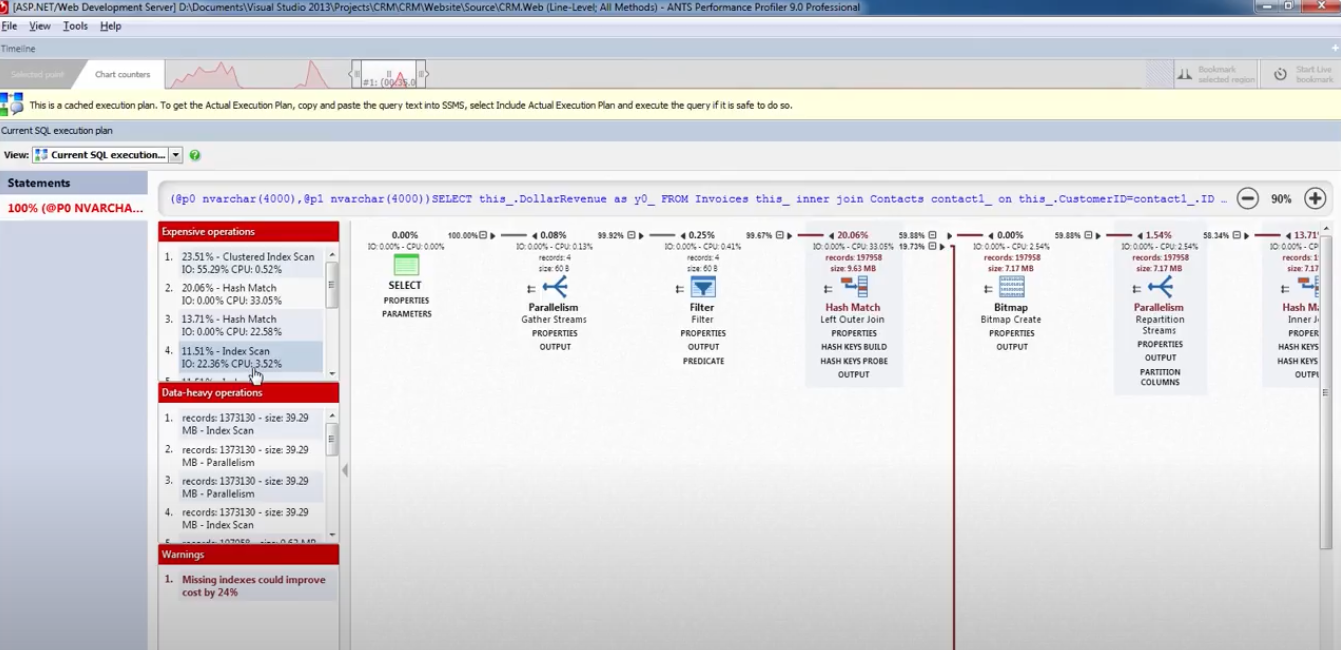Select the Hash Match Left Outer Join icon
Image resolution: width=1341 pixels, height=650 pixels.
[853, 288]
